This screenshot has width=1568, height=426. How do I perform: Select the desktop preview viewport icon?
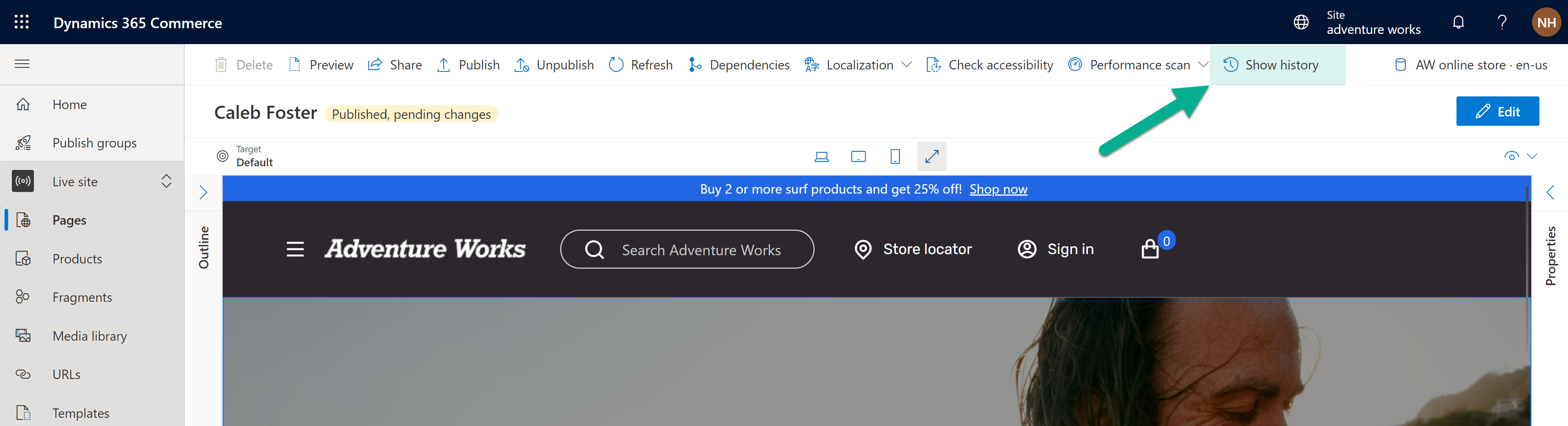point(822,156)
